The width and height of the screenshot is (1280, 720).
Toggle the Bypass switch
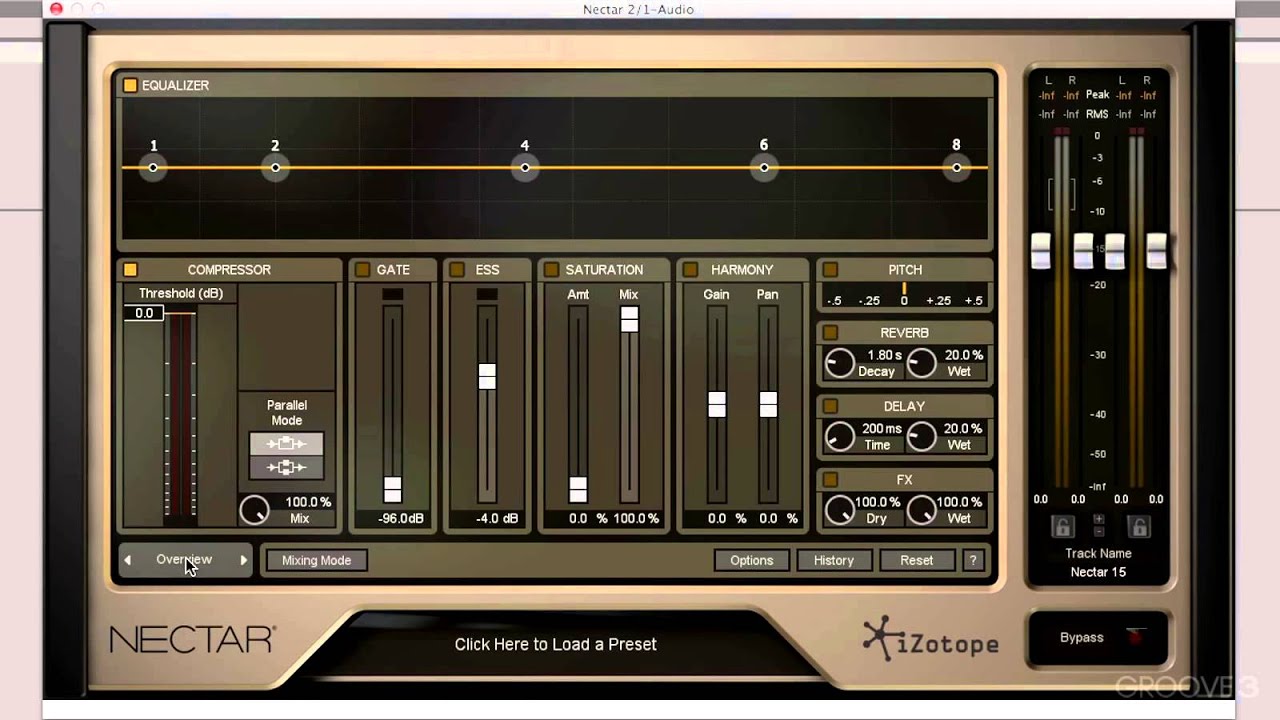1098,637
